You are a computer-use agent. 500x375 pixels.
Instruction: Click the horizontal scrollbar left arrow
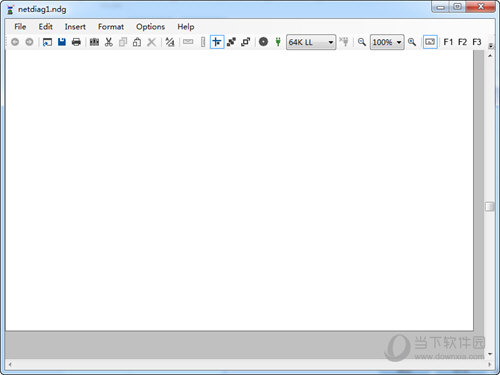tap(10, 365)
